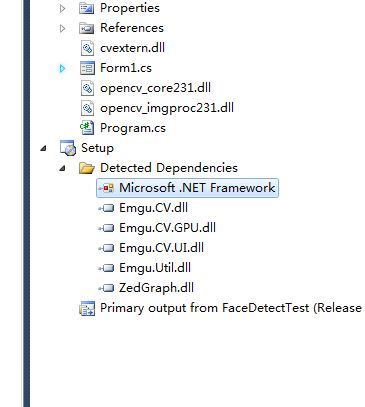Select the Microsoft .NET Framework dependency
The image size is (365, 407).
187,188
